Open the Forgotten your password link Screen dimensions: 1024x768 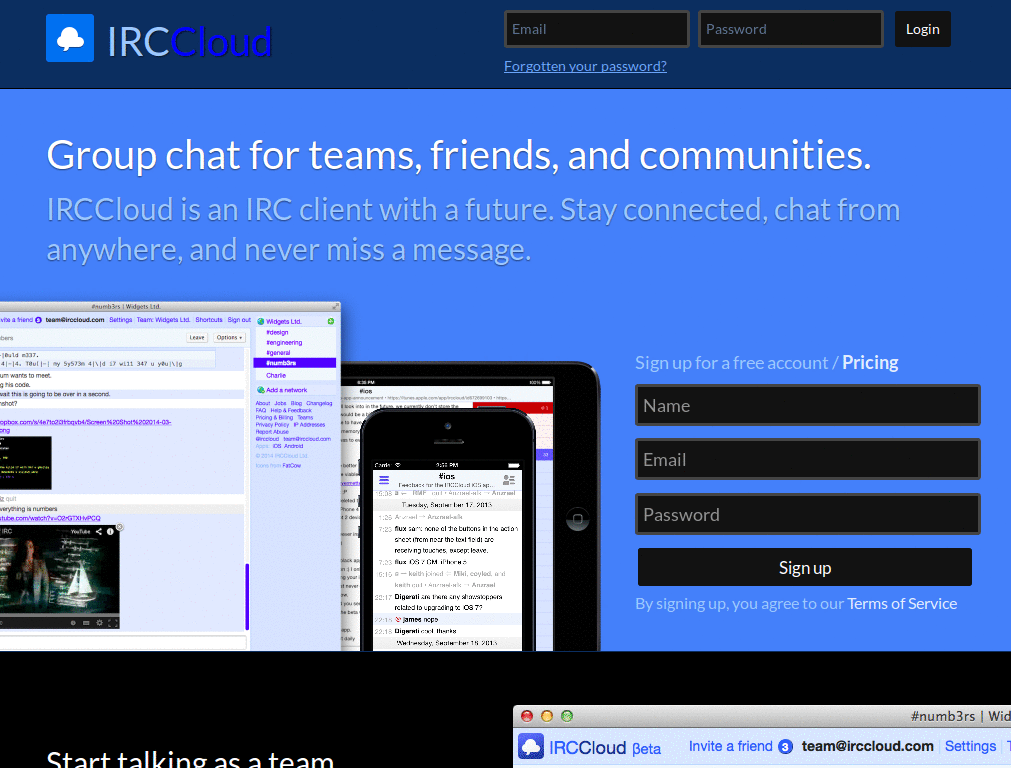coord(585,66)
